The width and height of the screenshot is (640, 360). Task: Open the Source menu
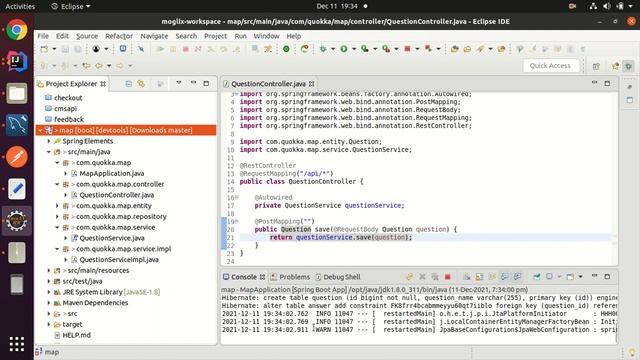pos(87,36)
